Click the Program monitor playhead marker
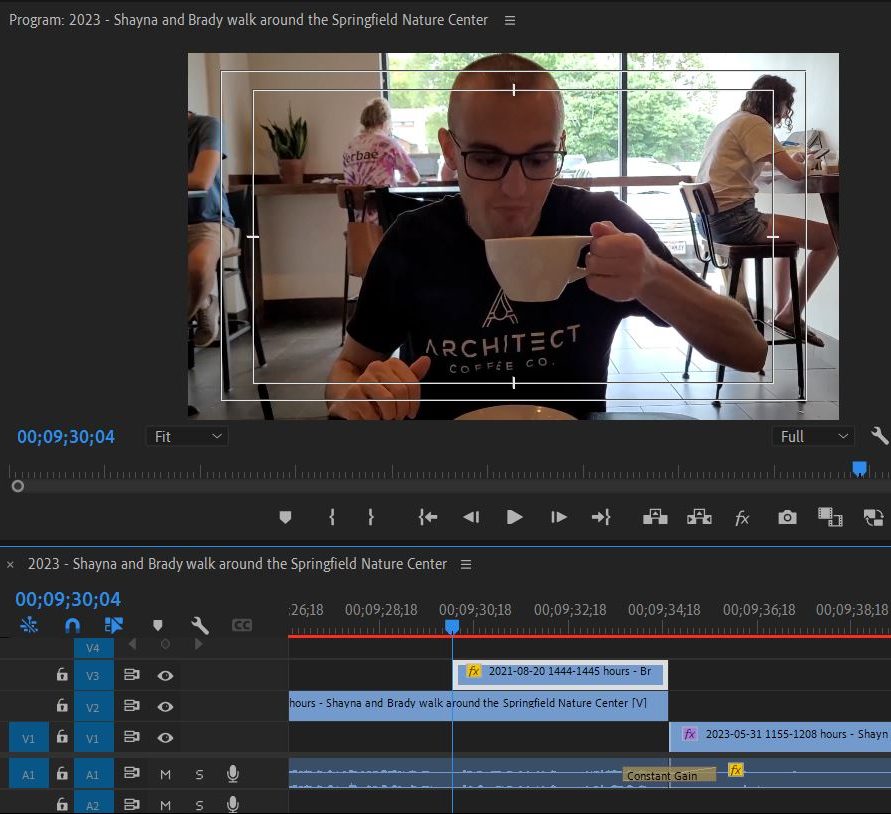Viewport: 891px width, 814px height. (859, 469)
